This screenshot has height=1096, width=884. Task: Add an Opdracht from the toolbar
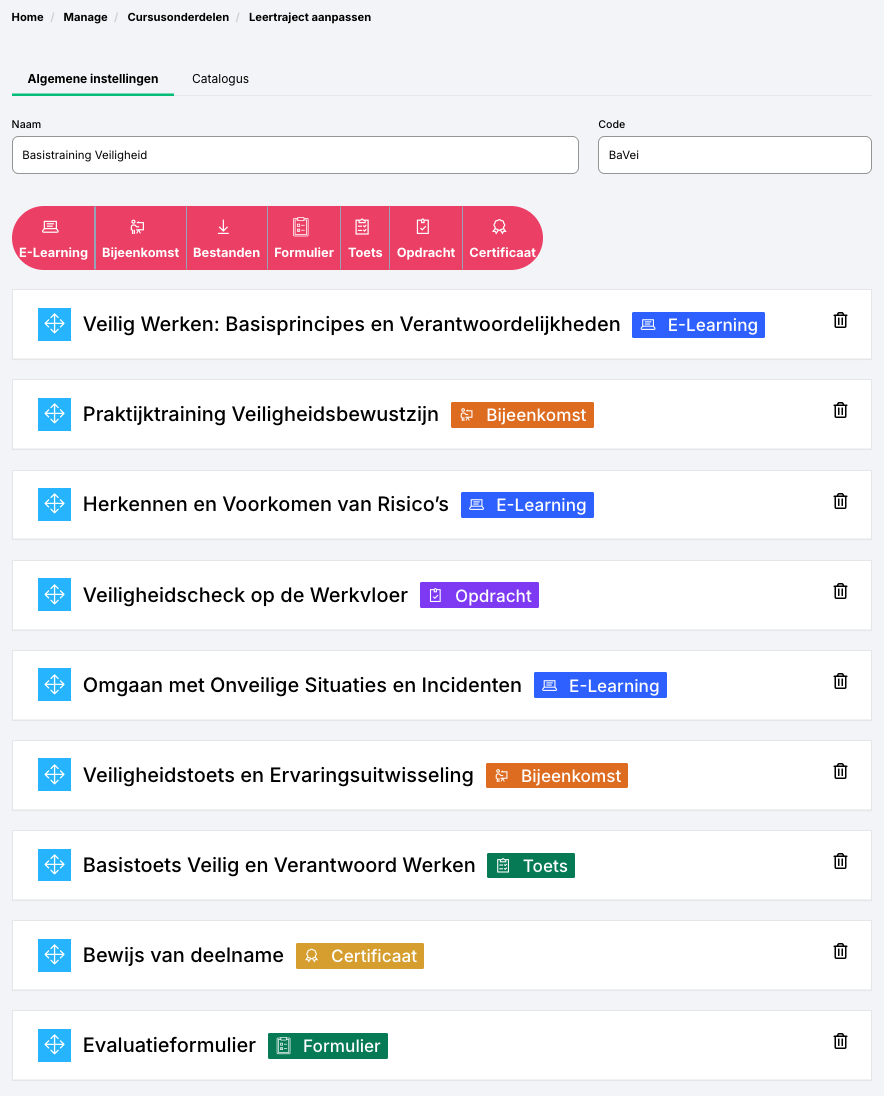426,239
